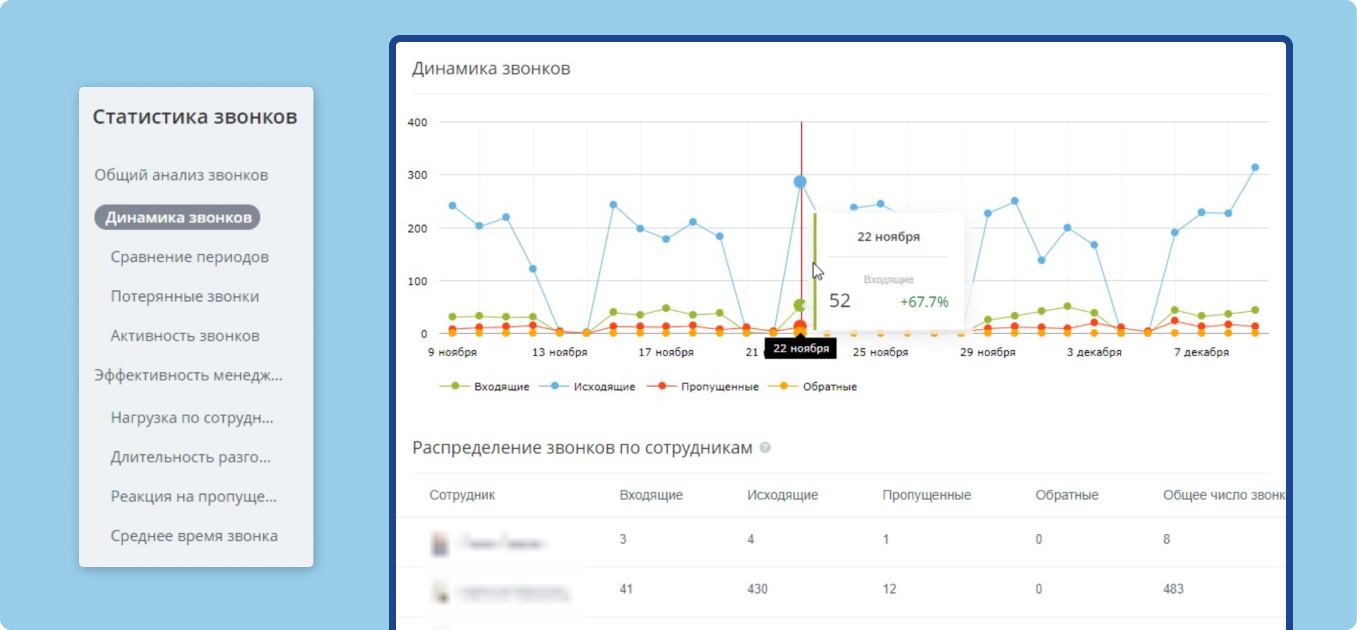Click the blue Исходящие legend marker dot
Viewport: 1357px width, 630px height.
pyautogui.click(x=554, y=386)
